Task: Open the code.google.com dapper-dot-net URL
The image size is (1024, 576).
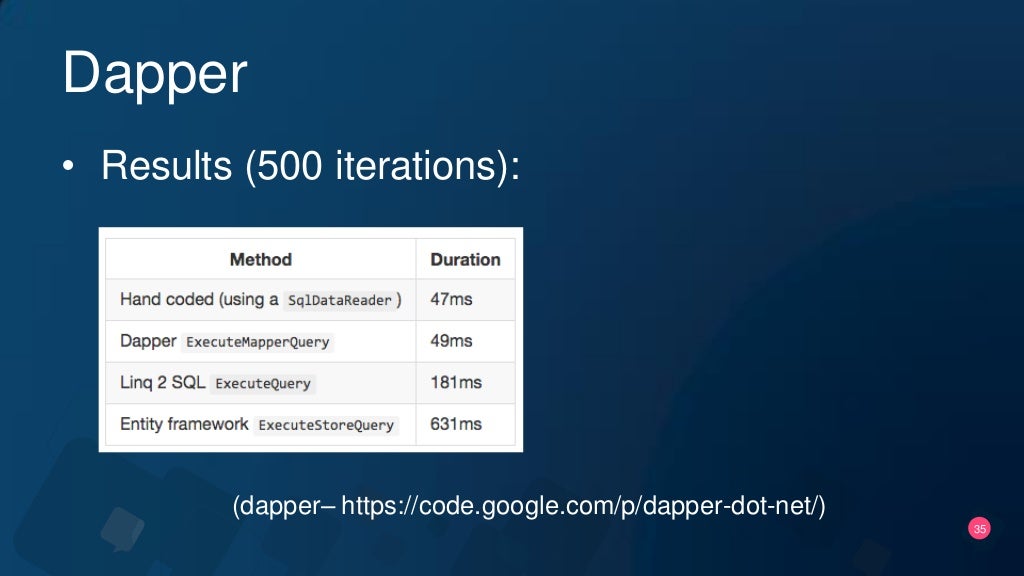Action: [579, 506]
